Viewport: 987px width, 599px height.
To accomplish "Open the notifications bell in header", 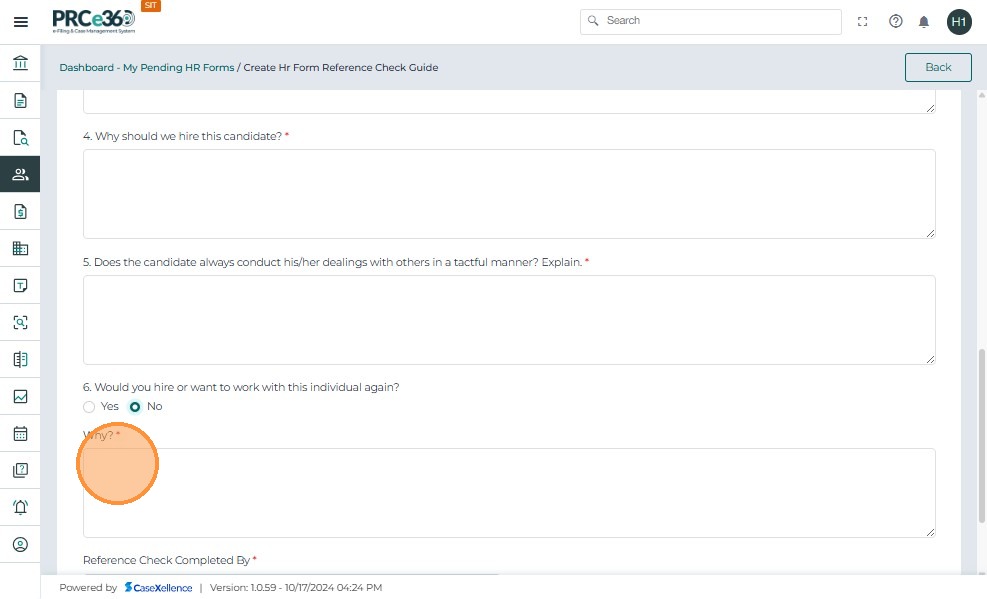I will coord(924,21).
